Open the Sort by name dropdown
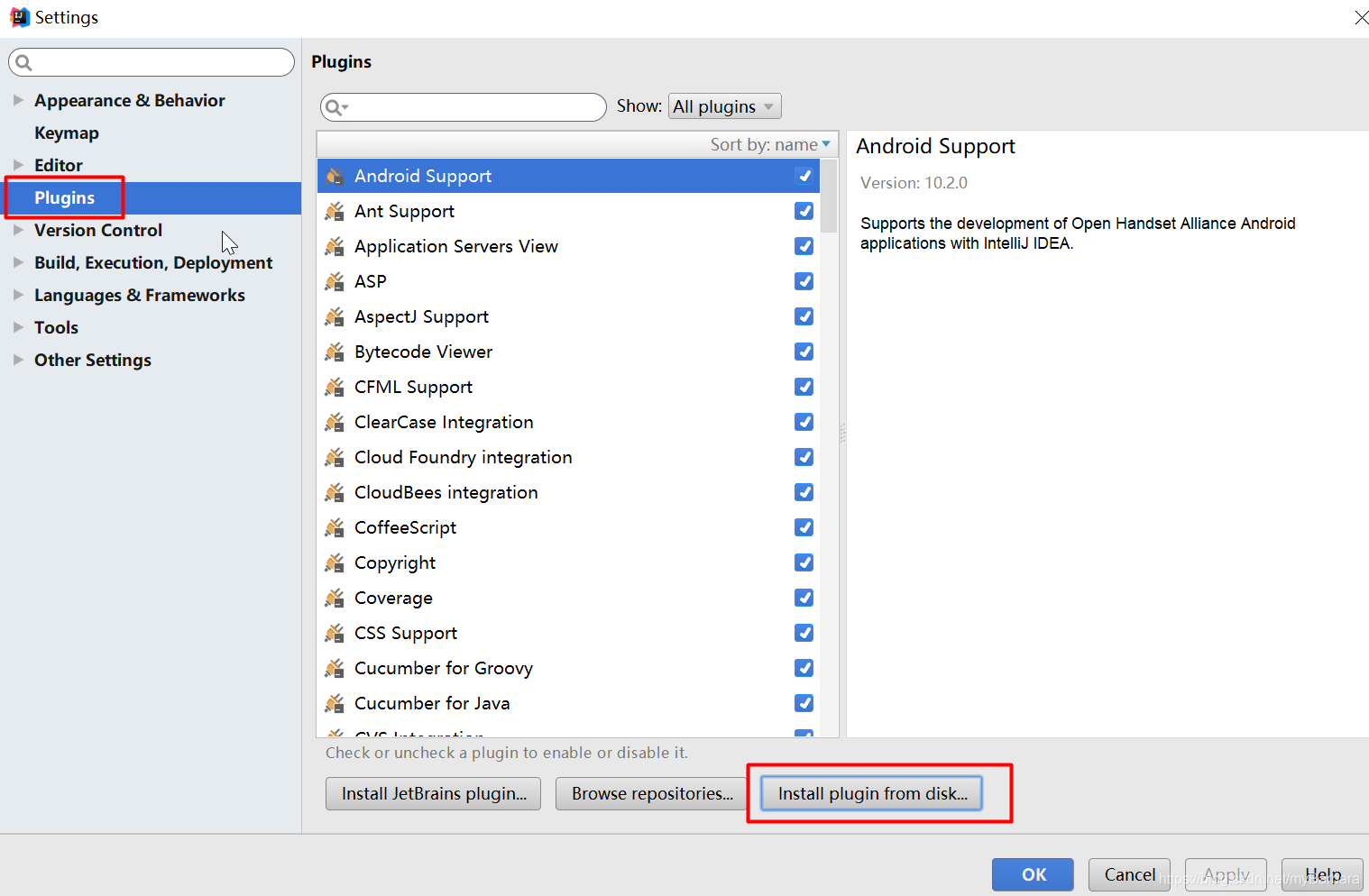This screenshot has width=1369, height=896. click(770, 144)
